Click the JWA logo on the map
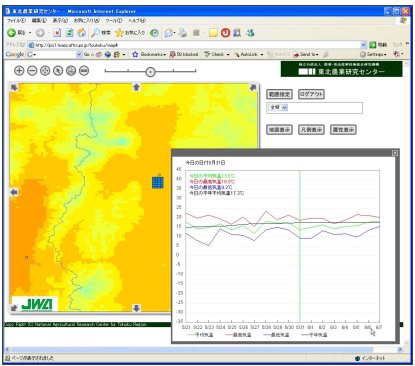This screenshot has width=415, height=366. click(x=35, y=304)
